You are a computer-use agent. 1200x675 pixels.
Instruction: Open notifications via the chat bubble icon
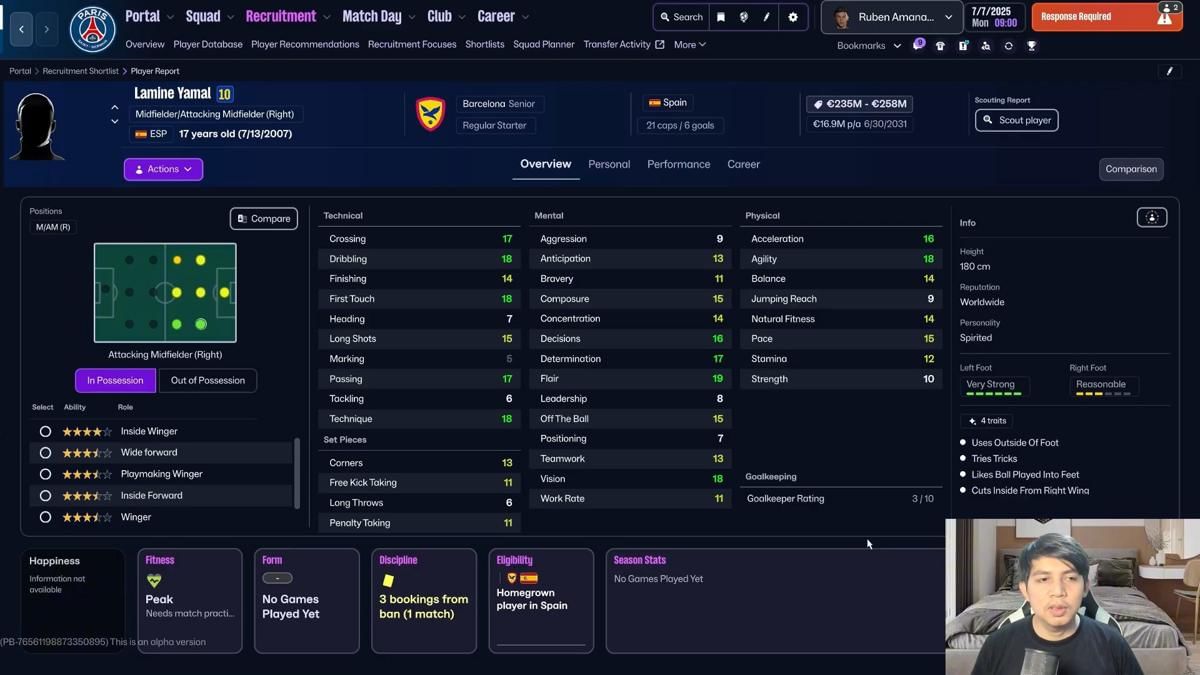click(x=918, y=45)
